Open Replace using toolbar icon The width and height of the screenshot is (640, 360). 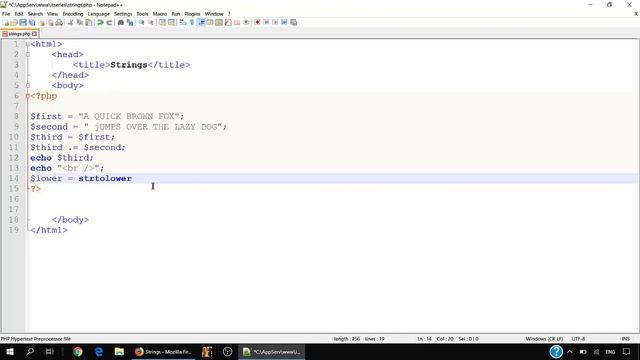click(130, 22)
